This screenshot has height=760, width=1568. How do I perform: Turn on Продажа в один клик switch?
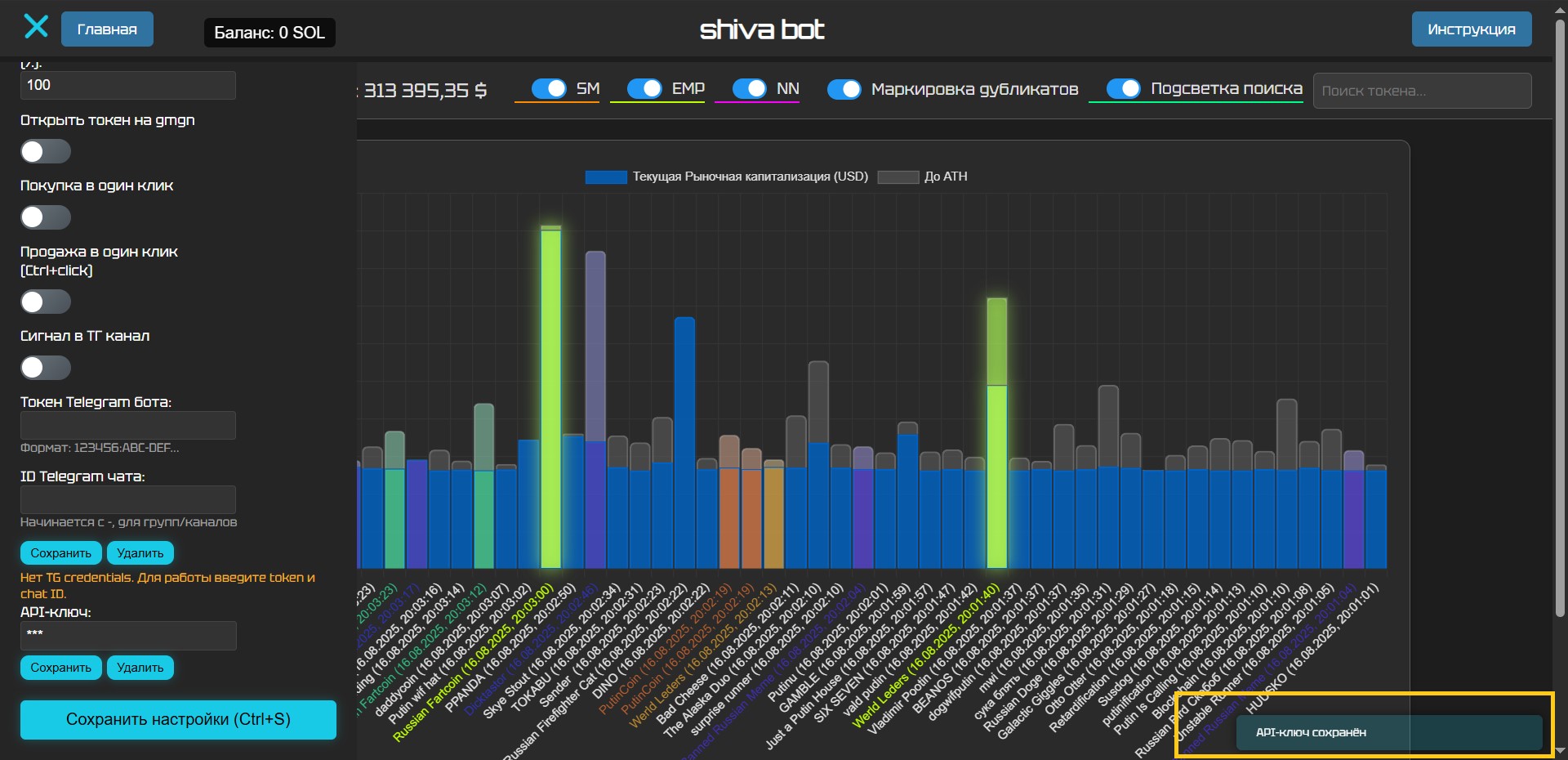[46, 302]
